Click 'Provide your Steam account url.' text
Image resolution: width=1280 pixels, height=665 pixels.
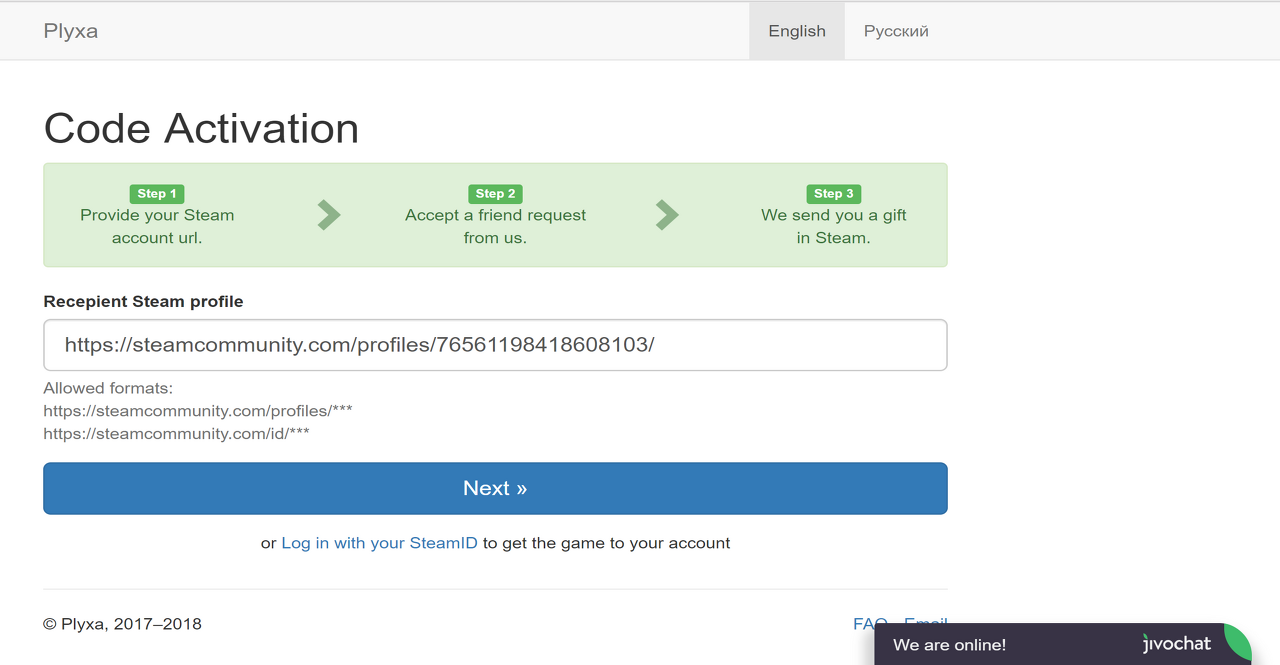point(157,226)
